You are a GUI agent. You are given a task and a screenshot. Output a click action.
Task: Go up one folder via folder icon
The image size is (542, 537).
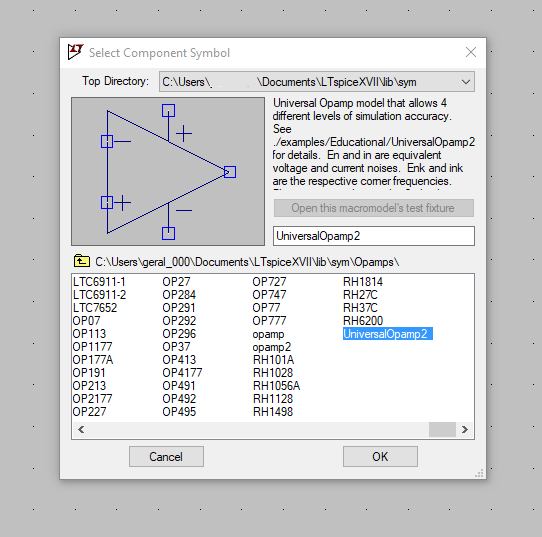pos(82,261)
